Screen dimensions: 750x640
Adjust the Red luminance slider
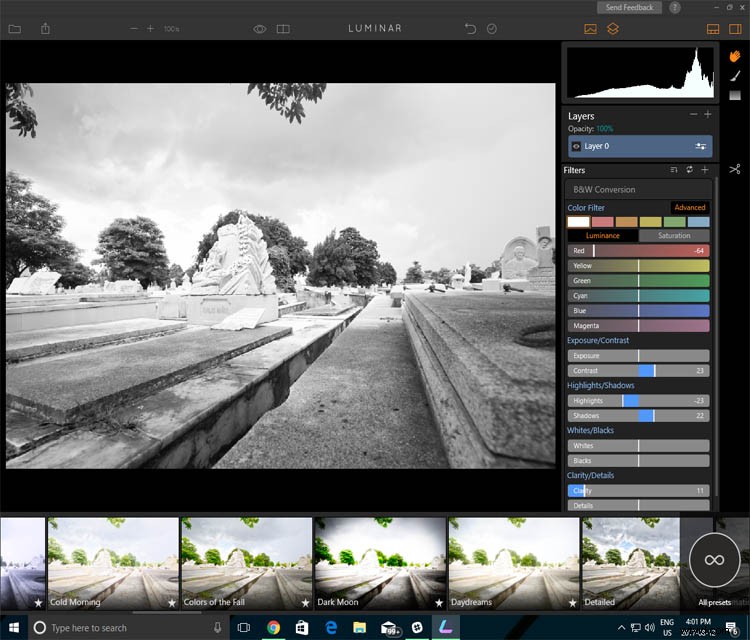(x=639, y=251)
